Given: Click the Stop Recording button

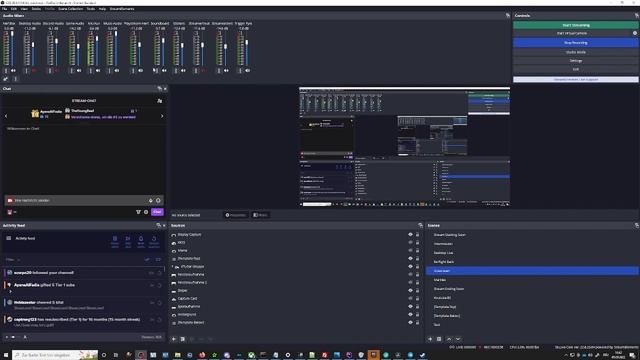Looking at the screenshot, I should tap(576, 42).
